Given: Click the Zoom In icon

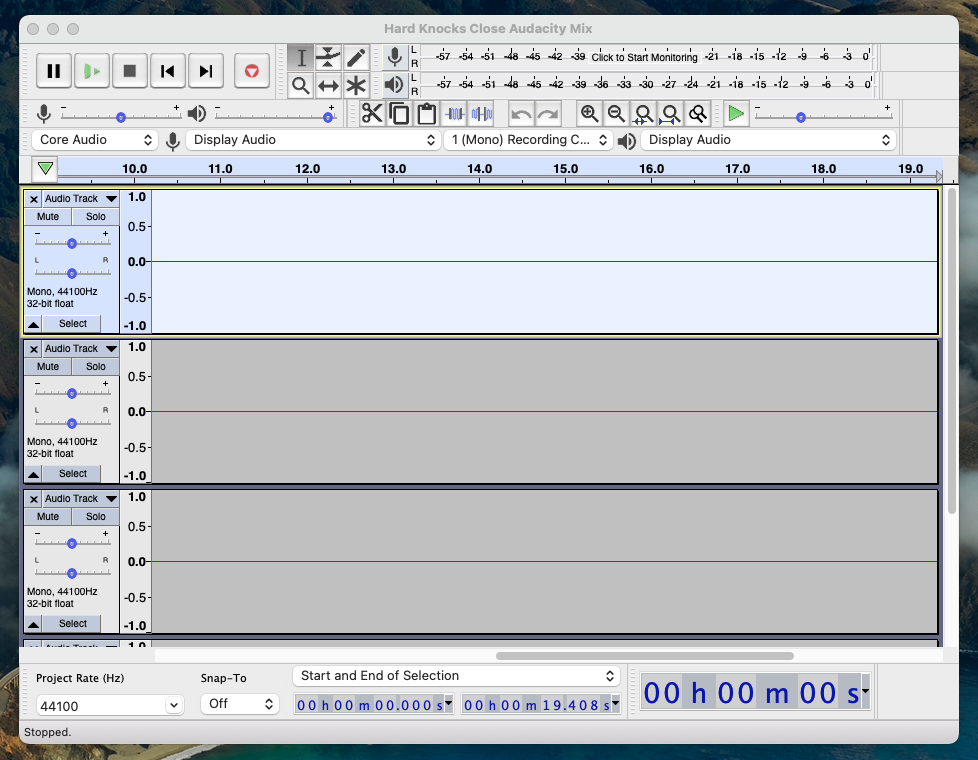Looking at the screenshot, I should (x=589, y=114).
